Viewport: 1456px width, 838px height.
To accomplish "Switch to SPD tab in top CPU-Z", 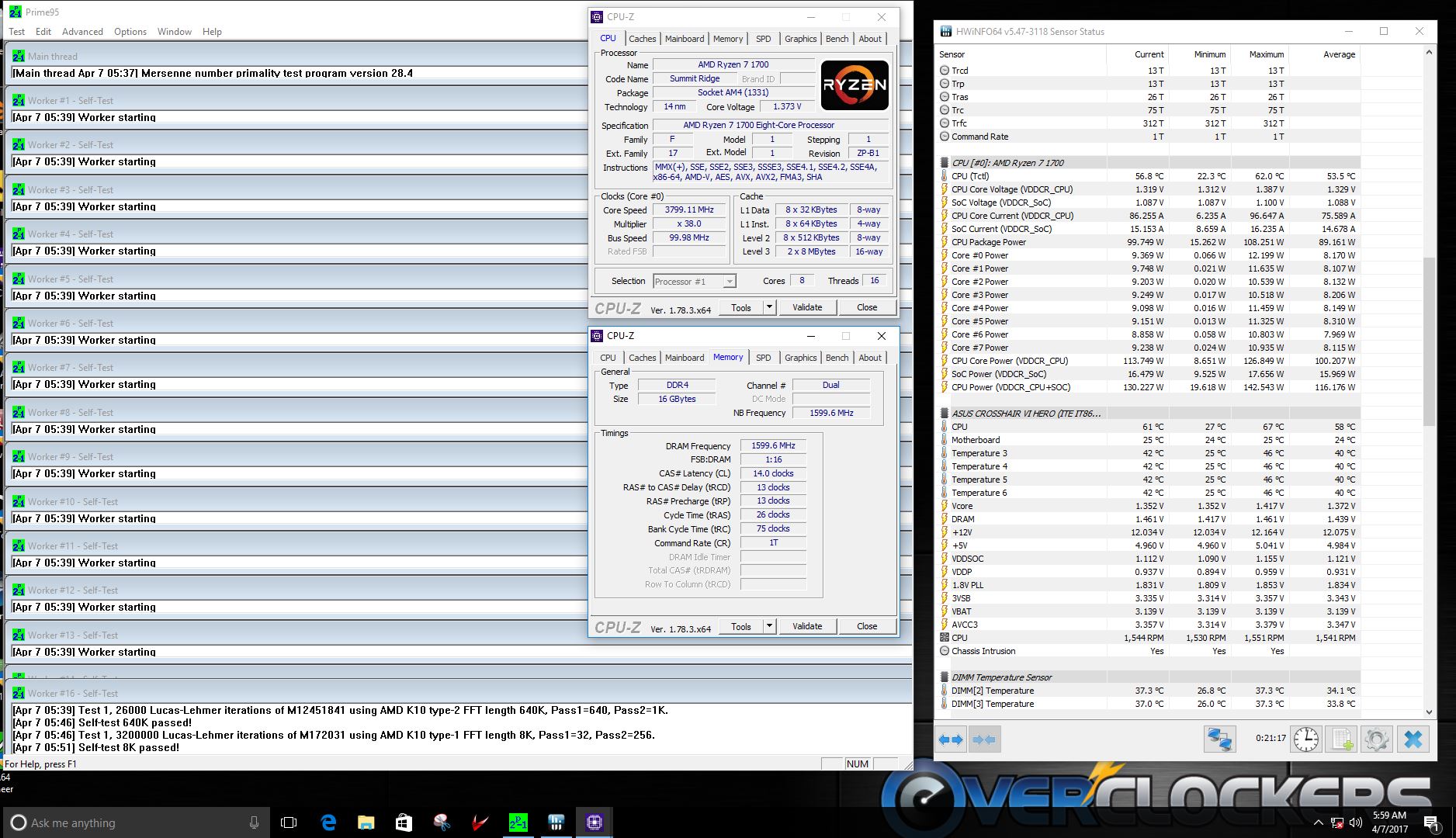I will pos(764,39).
